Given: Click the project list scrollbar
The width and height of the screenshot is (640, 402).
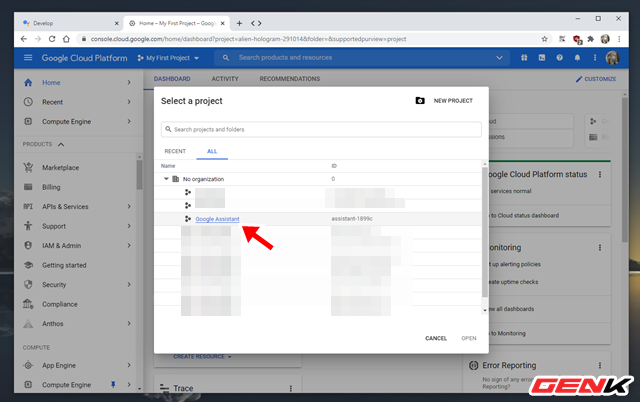Looking at the screenshot, I should 485,233.
